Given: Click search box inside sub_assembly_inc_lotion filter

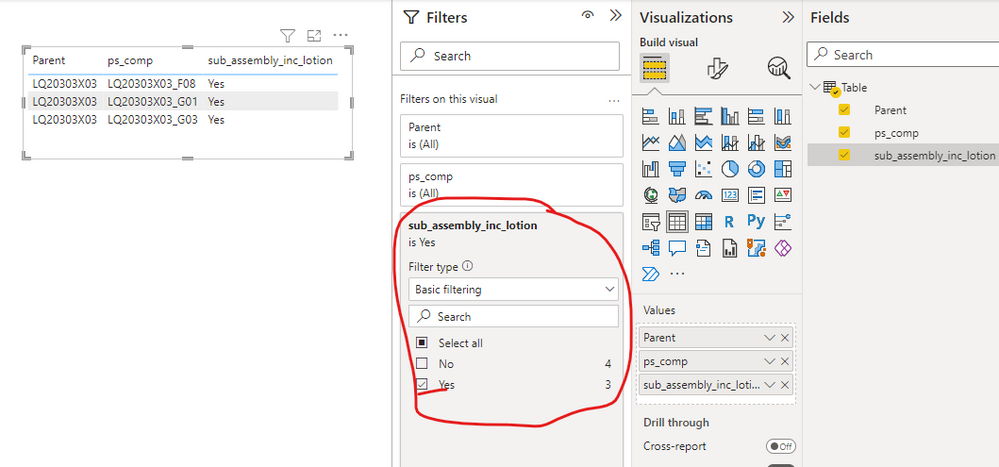Looking at the screenshot, I should coord(513,317).
